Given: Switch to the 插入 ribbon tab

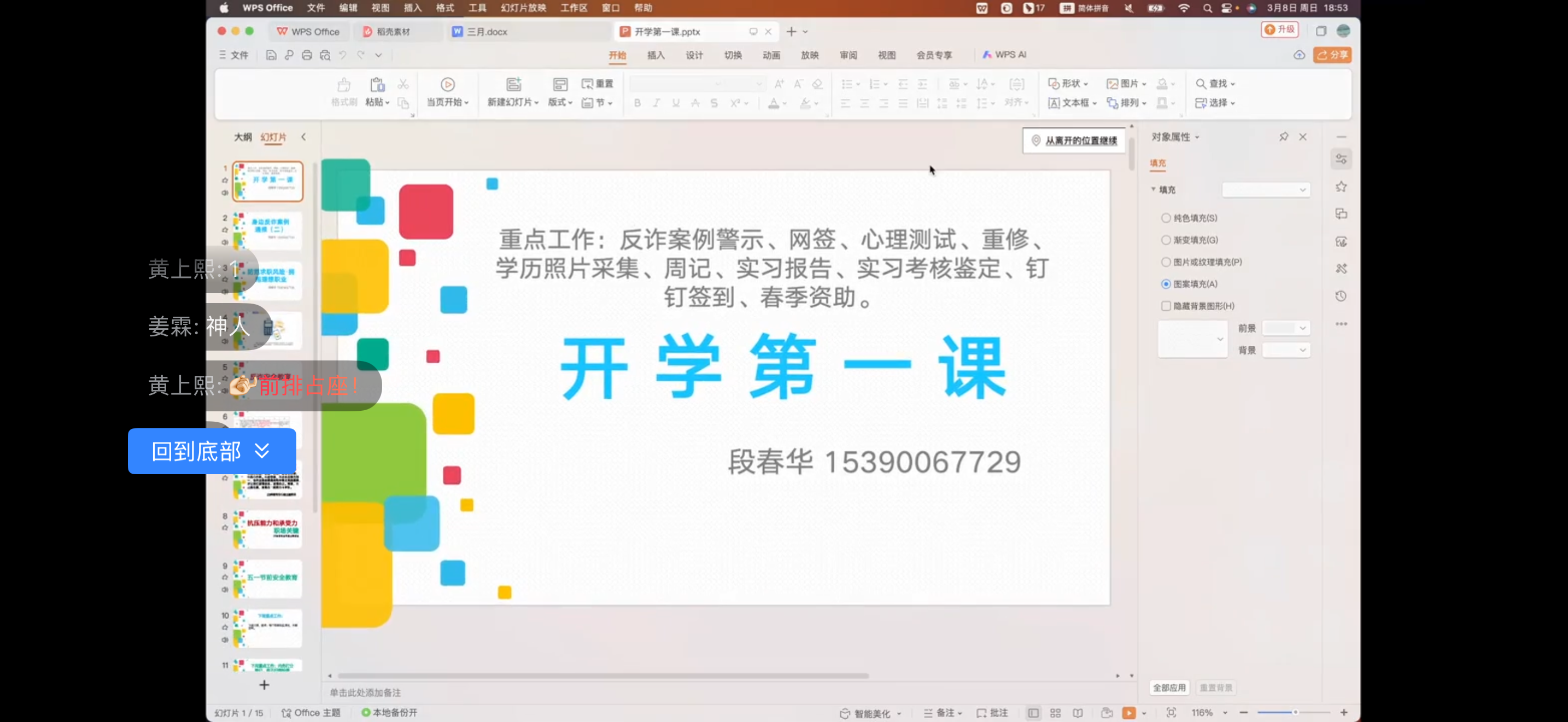Looking at the screenshot, I should pyautogui.click(x=656, y=55).
